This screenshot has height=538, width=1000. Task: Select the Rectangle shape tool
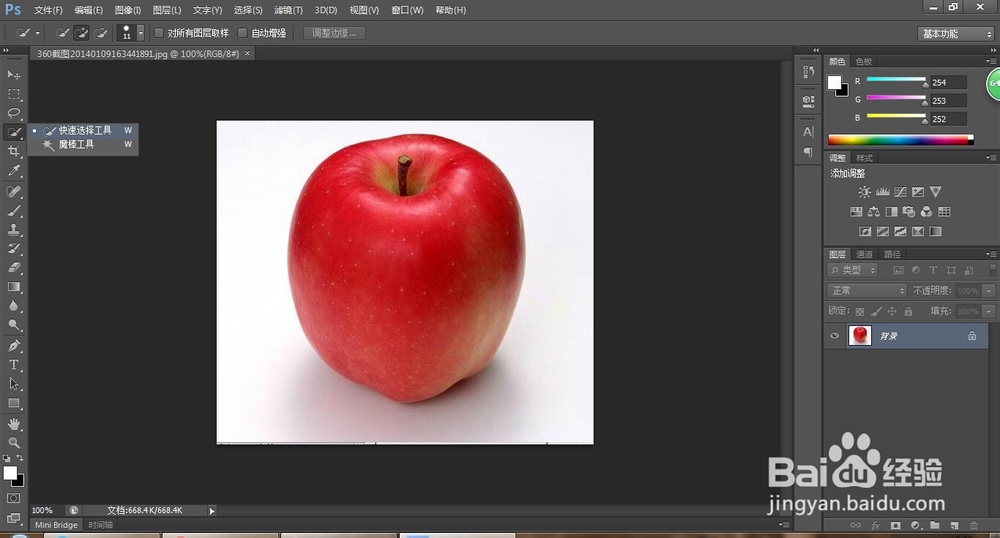[13, 404]
